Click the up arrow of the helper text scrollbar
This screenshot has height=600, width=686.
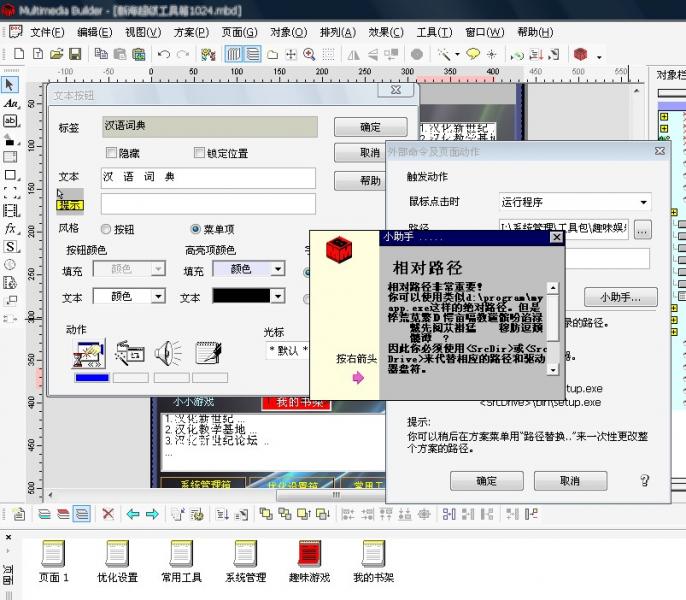[553, 288]
